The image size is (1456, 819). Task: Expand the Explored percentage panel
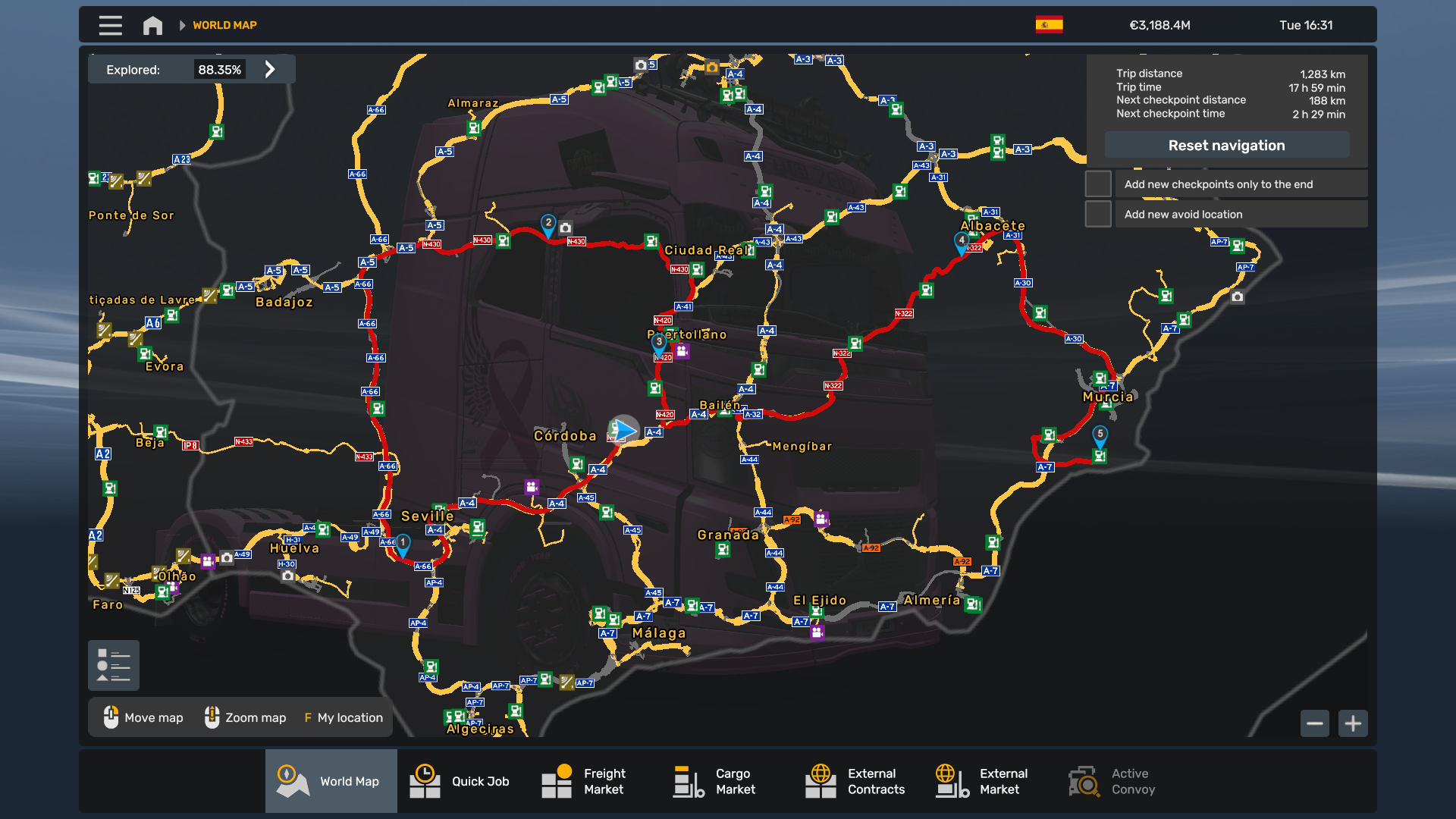tap(270, 70)
